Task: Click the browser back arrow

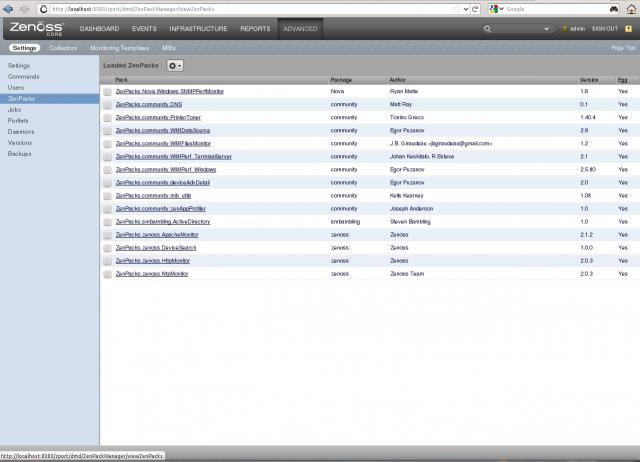Action: (x=8, y=9)
